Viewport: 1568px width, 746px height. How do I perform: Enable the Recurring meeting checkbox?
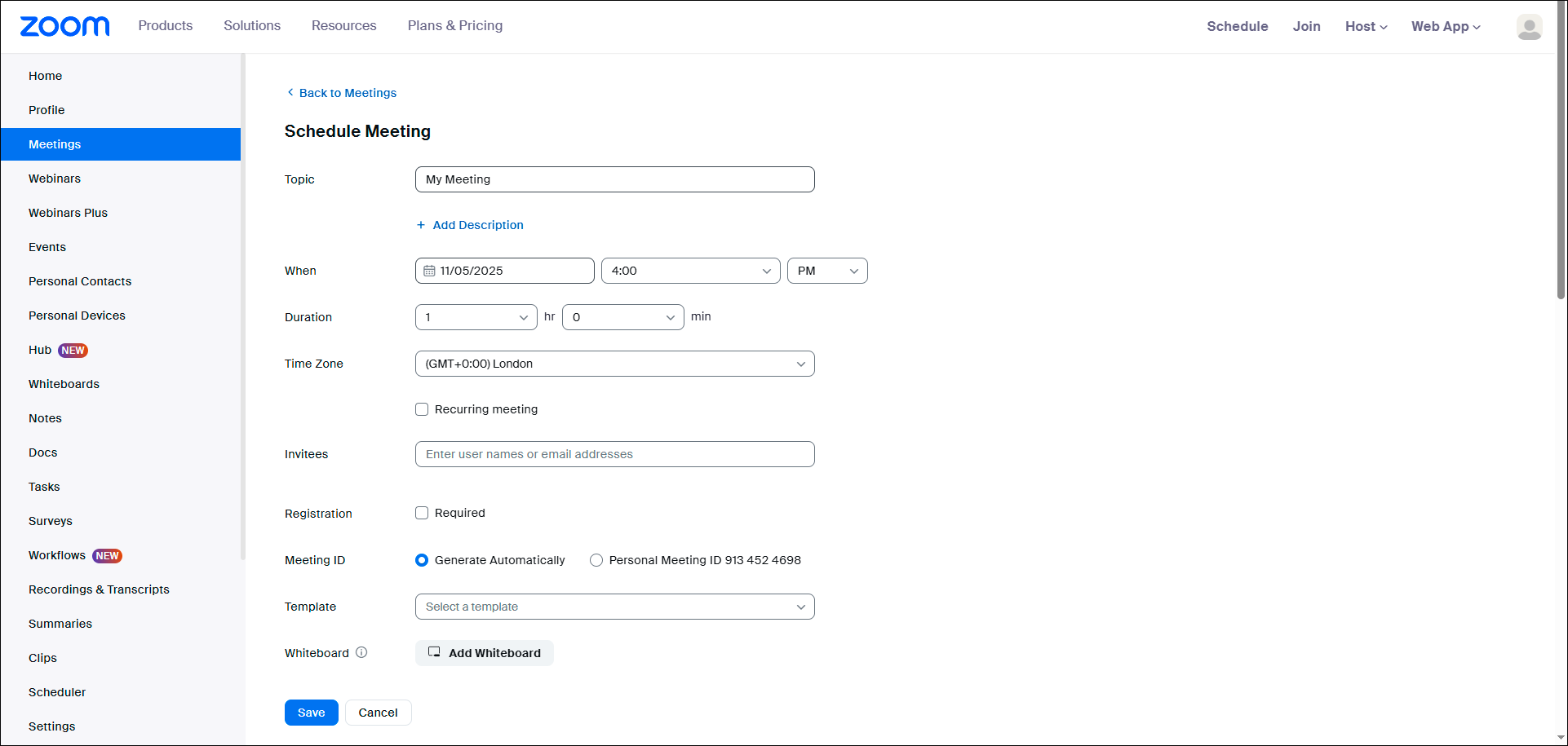coord(422,409)
